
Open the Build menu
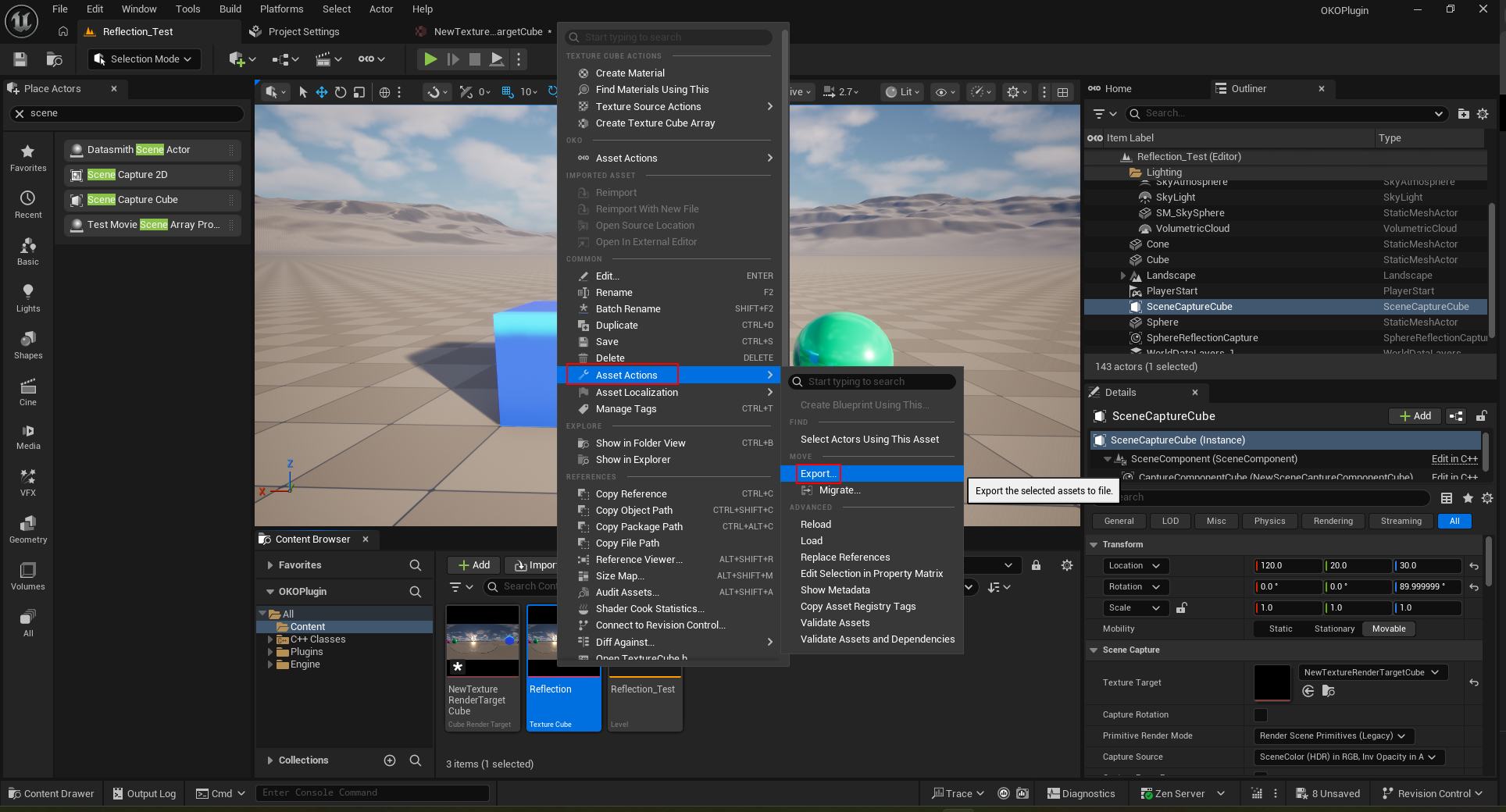[230, 9]
